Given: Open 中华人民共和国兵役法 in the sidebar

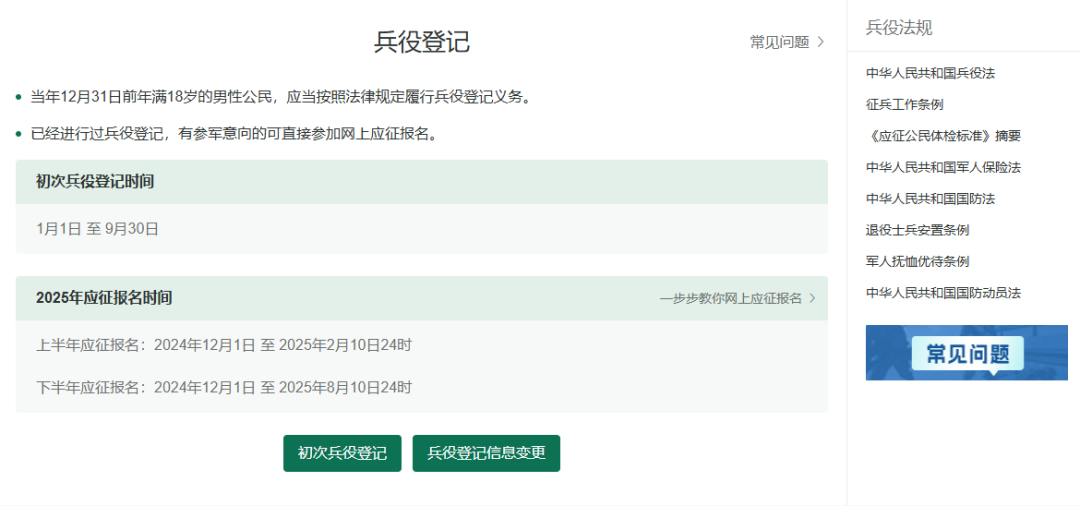Looking at the screenshot, I should [930, 73].
